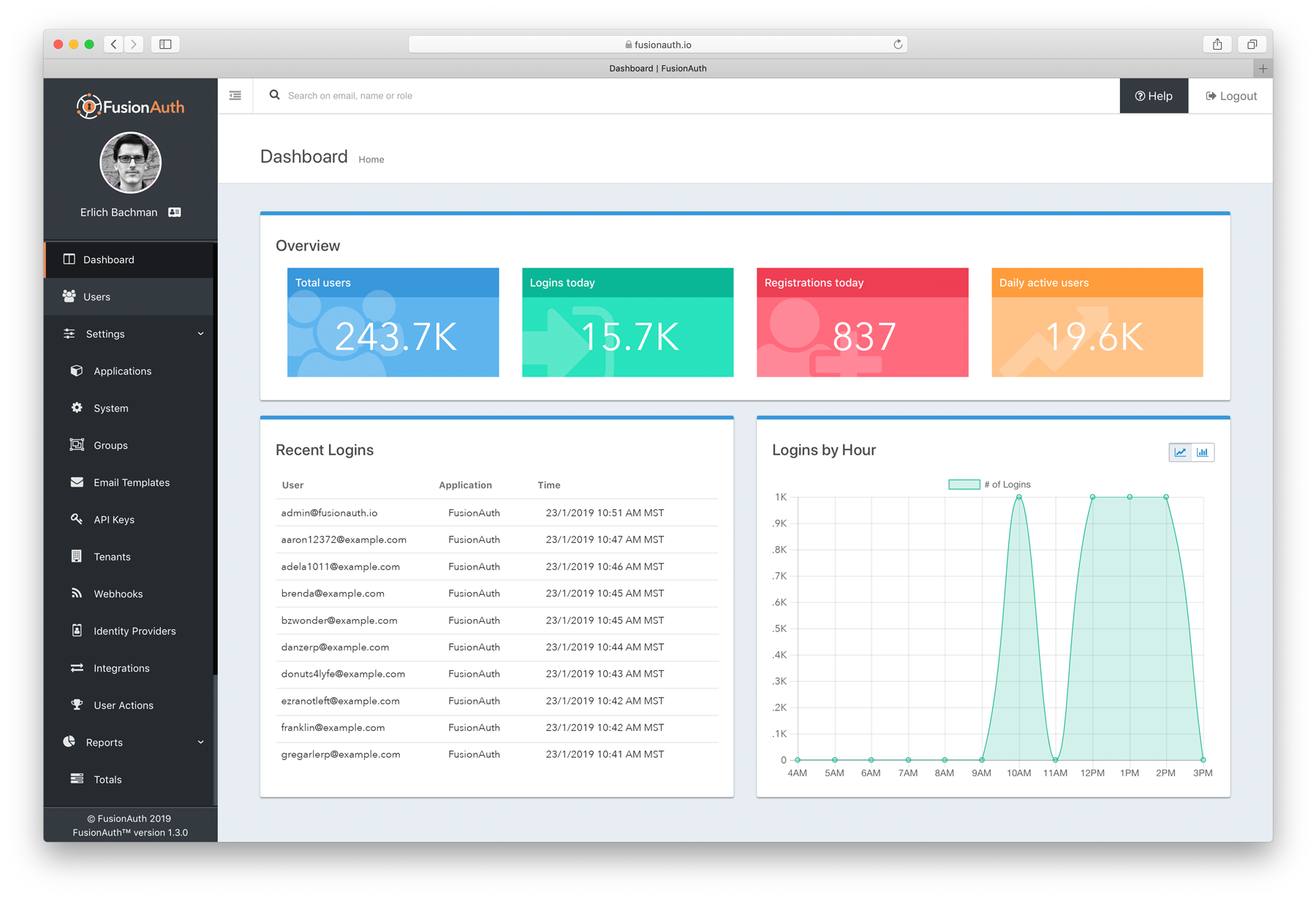The image size is (1316, 899).
Task: Reload the page in Safari
Action: click(x=898, y=45)
